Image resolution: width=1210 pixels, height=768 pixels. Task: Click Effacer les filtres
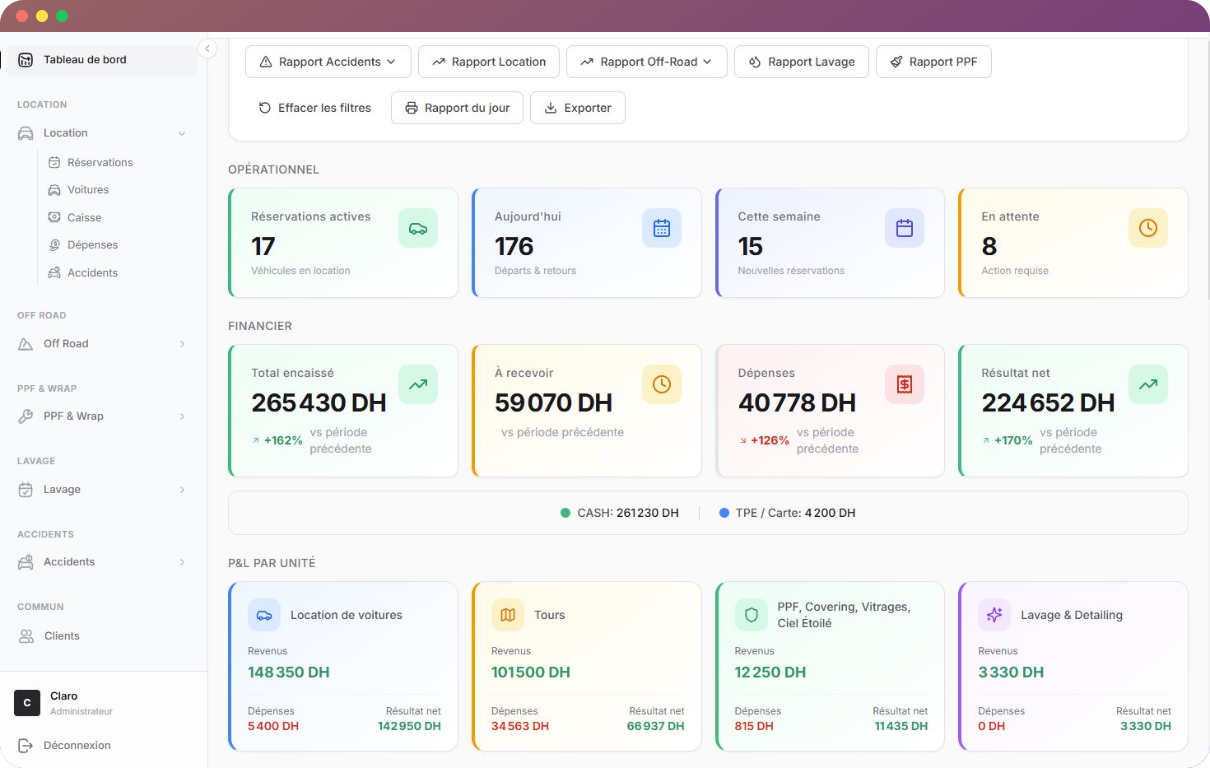click(314, 108)
